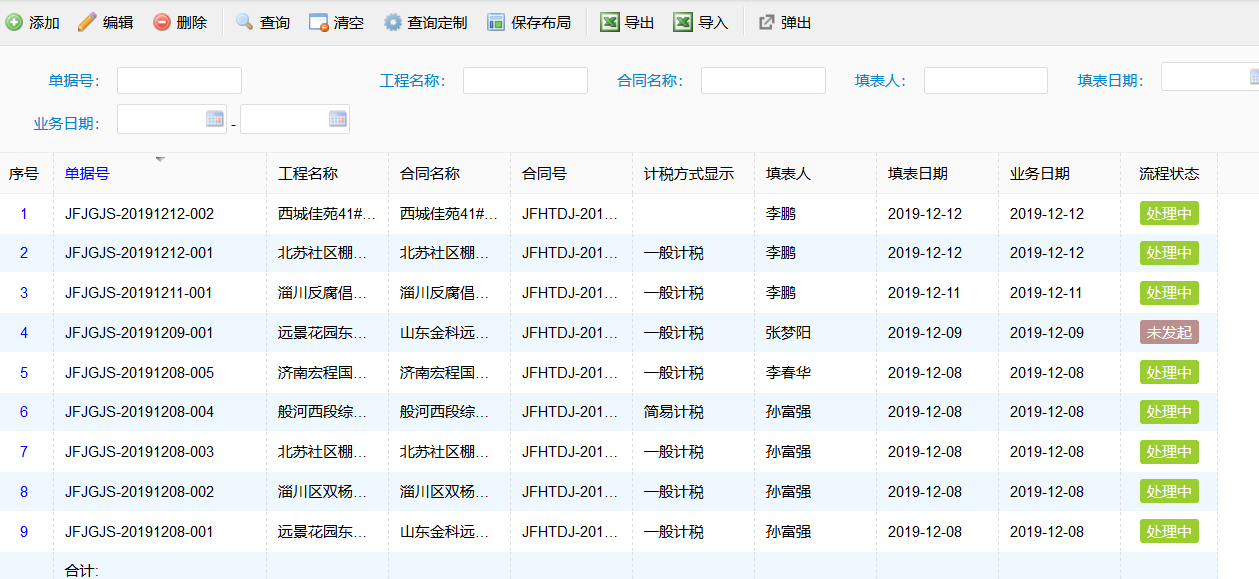Click the 合计 summary cell
1259x579 pixels.
click(x=81, y=570)
